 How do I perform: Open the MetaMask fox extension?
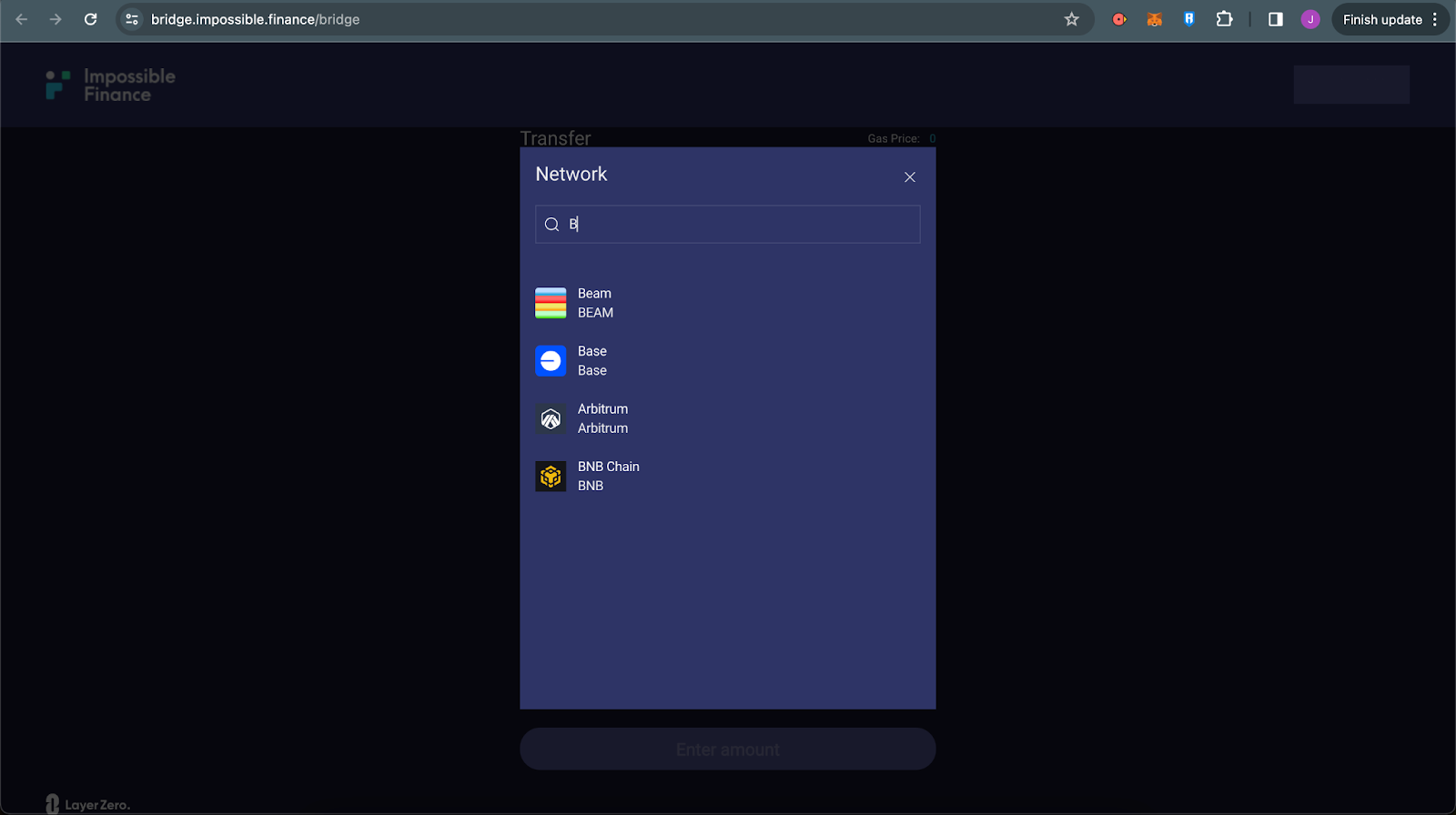[x=1154, y=19]
